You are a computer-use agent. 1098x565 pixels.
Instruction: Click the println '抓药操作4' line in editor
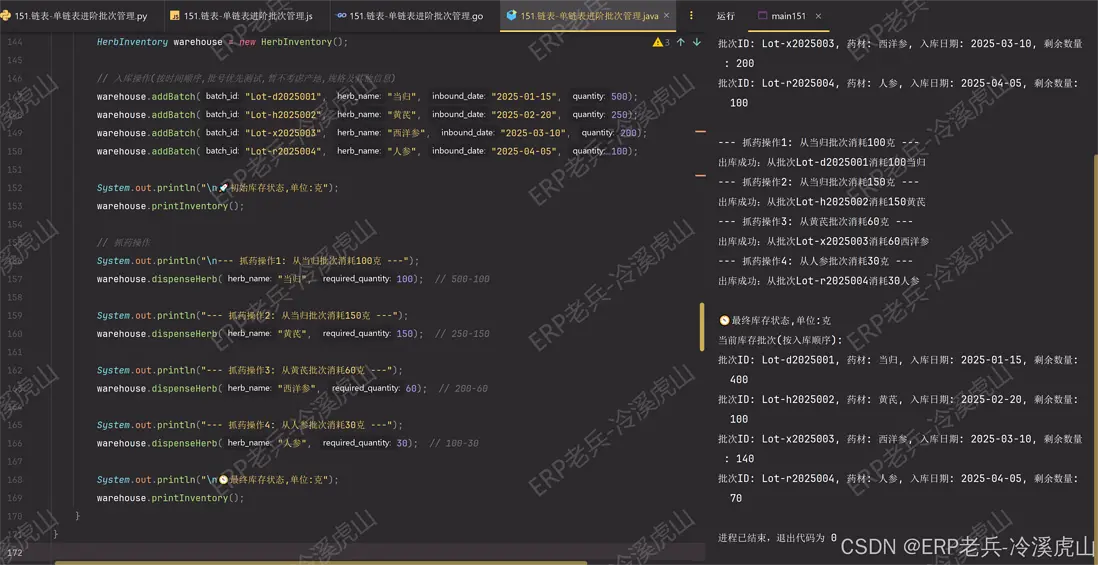pyautogui.click(x=249, y=424)
